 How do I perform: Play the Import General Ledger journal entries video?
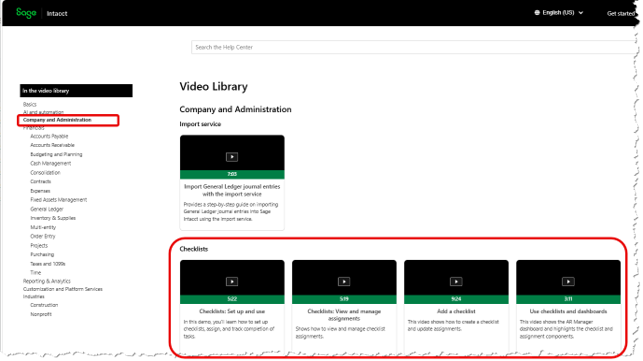coord(232,157)
